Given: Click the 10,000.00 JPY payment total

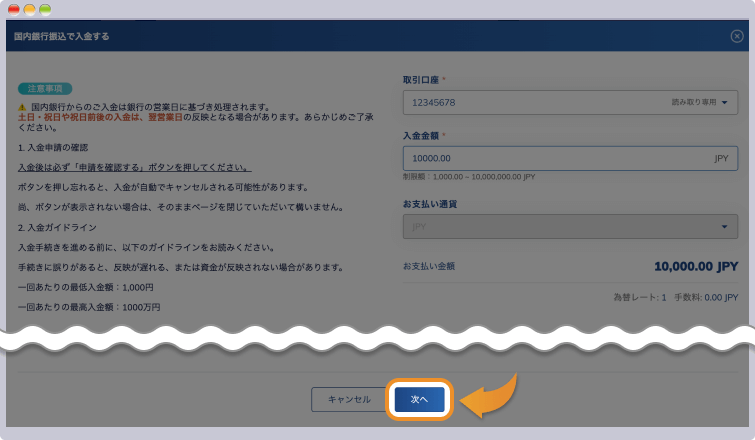Looking at the screenshot, I should tap(695, 267).
